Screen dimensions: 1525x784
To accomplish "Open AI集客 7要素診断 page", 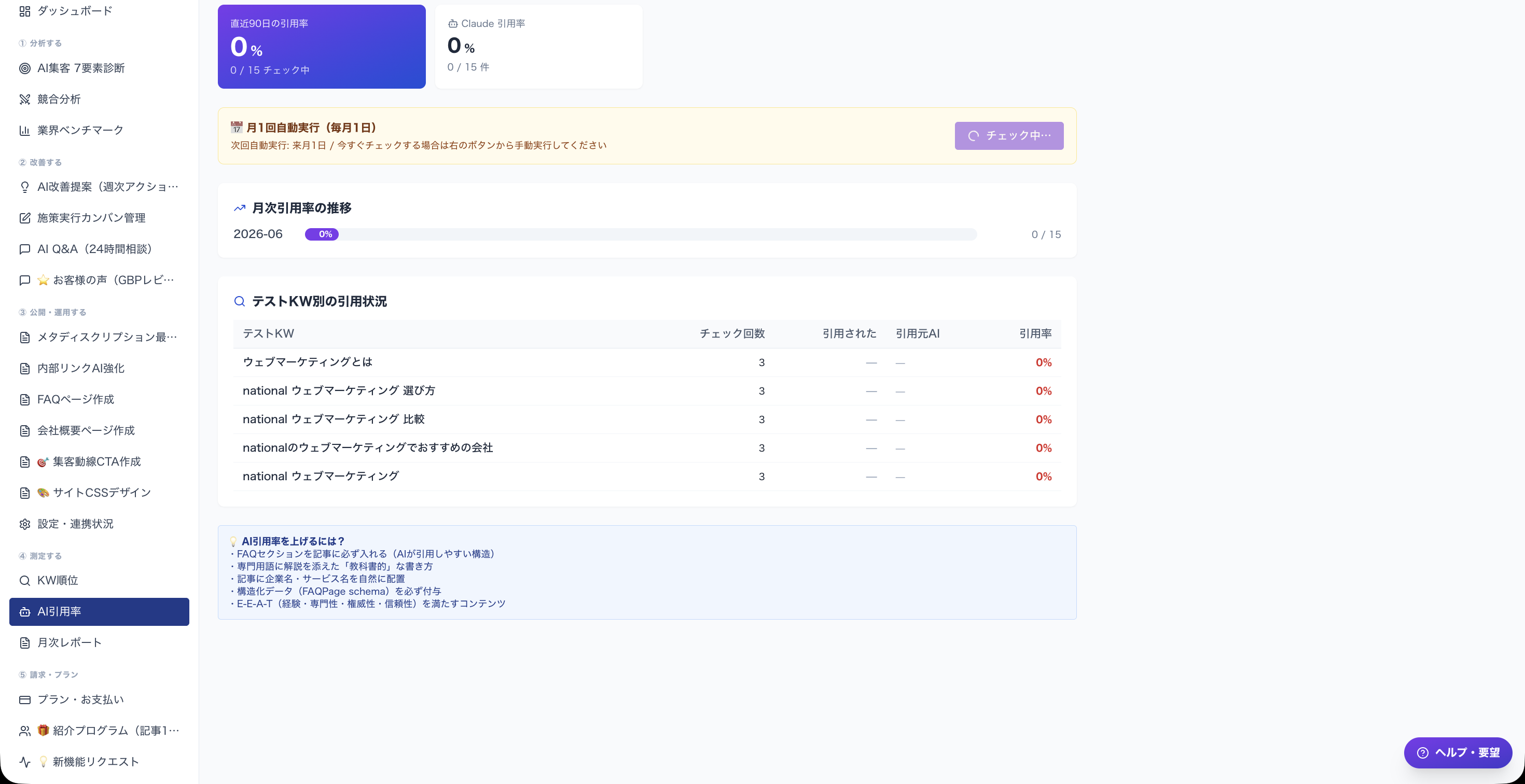I will pos(100,68).
